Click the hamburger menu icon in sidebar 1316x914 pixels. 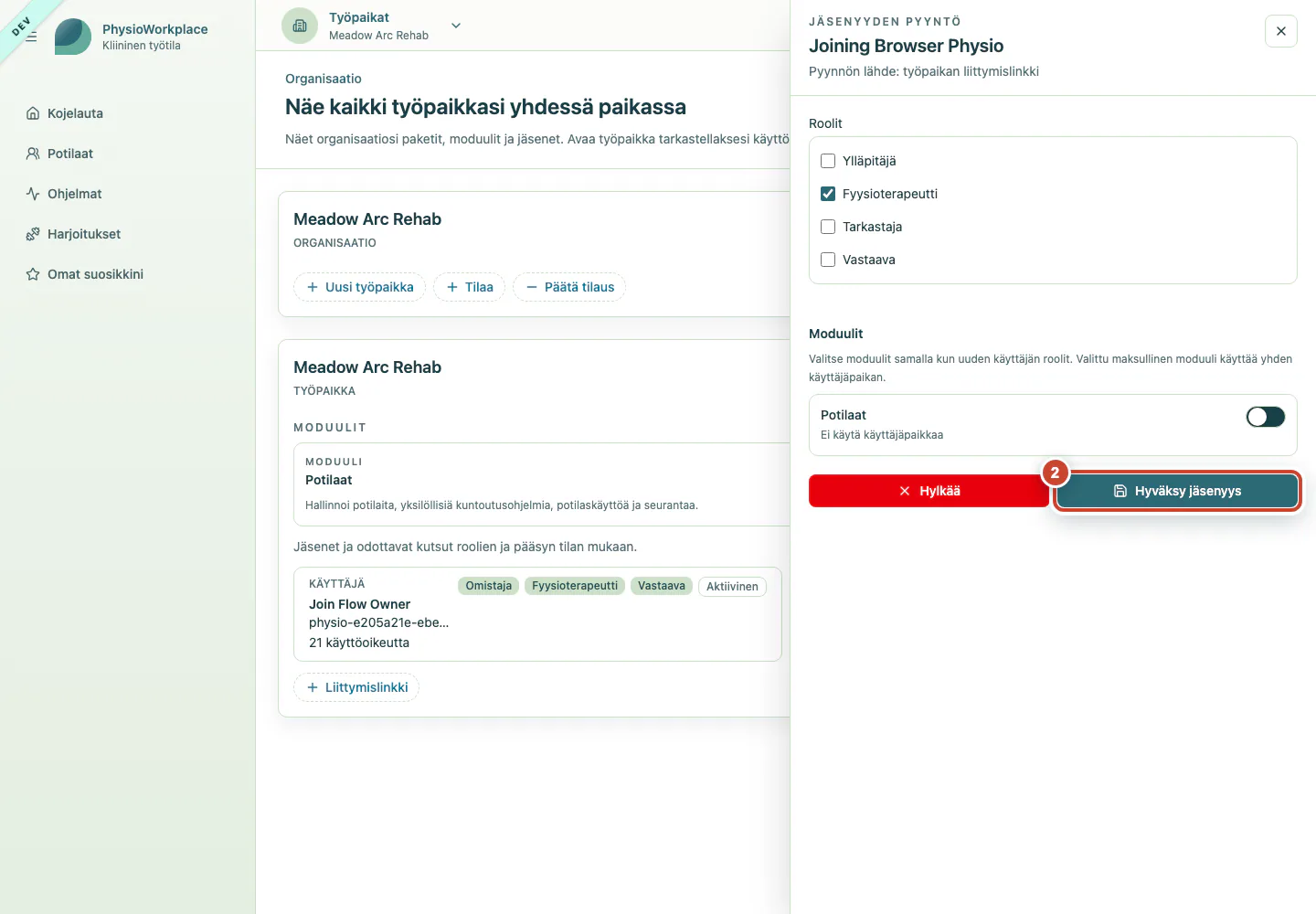point(31,37)
